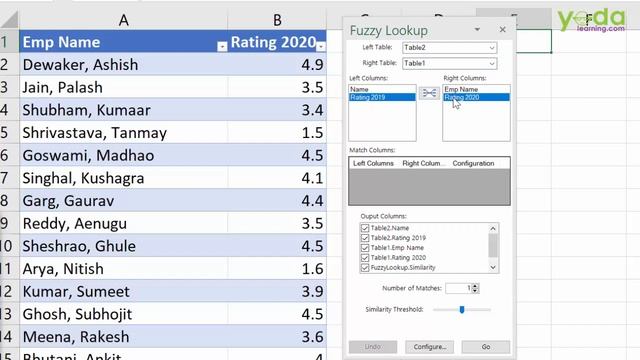Click the rating 1.5 for Shrivastava
The width and height of the screenshot is (640, 360).
277,133
